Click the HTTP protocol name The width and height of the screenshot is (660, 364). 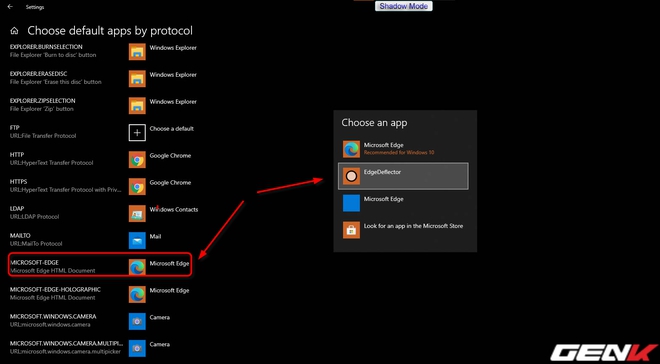tap(17, 155)
